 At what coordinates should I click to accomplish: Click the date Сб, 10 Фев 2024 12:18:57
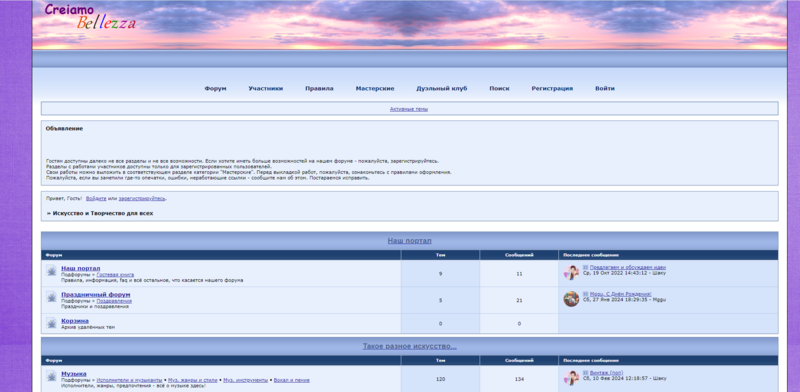coord(616,379)
